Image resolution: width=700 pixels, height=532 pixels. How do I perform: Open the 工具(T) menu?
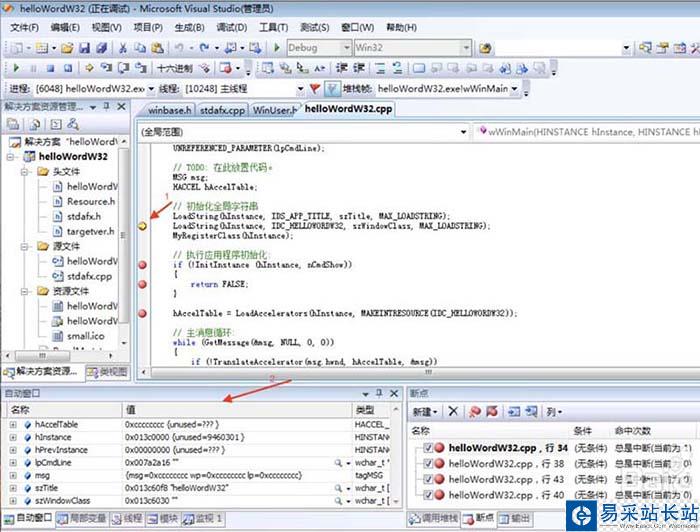pyautogui.click(x=274, y=28)
